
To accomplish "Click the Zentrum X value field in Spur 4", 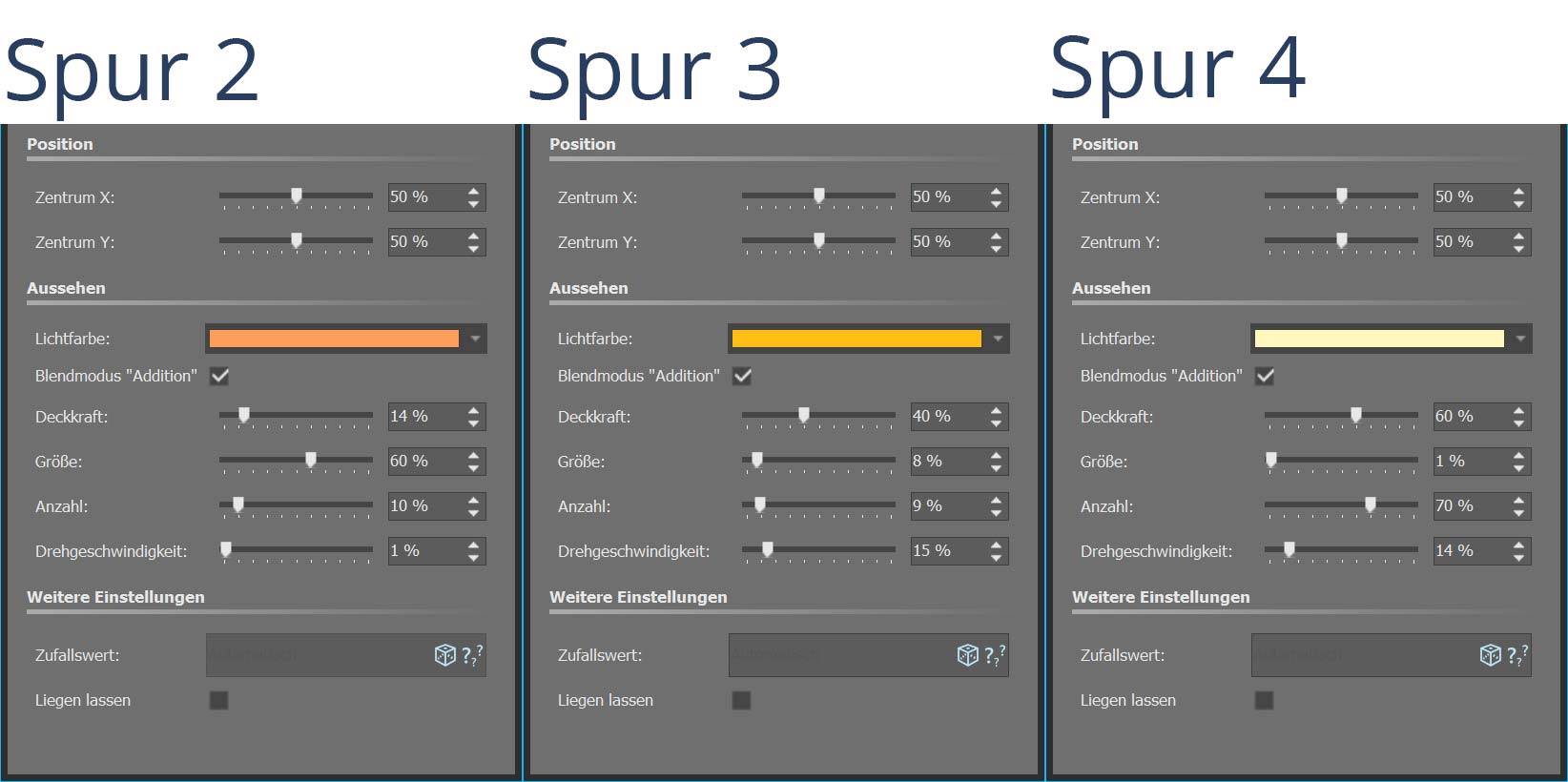I will point(1469,197).
